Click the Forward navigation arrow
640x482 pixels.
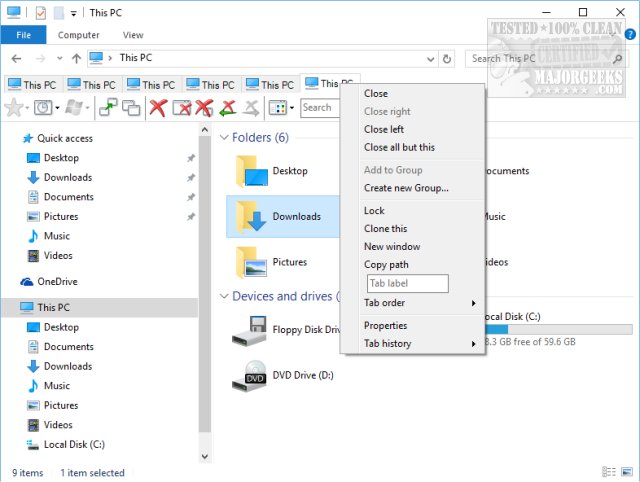point(40,59)
